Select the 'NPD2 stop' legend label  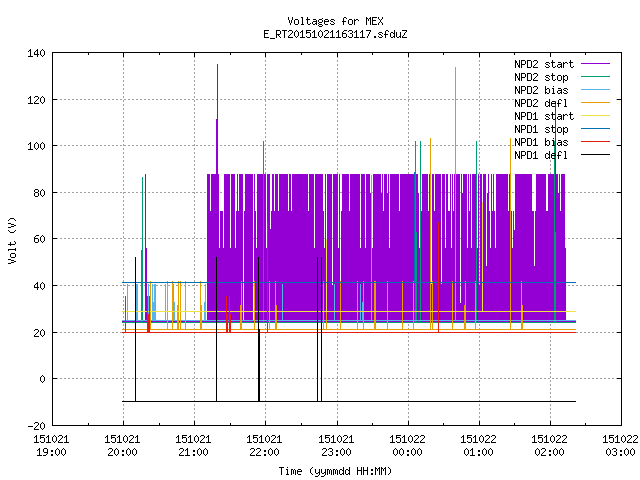click(541, 77)
